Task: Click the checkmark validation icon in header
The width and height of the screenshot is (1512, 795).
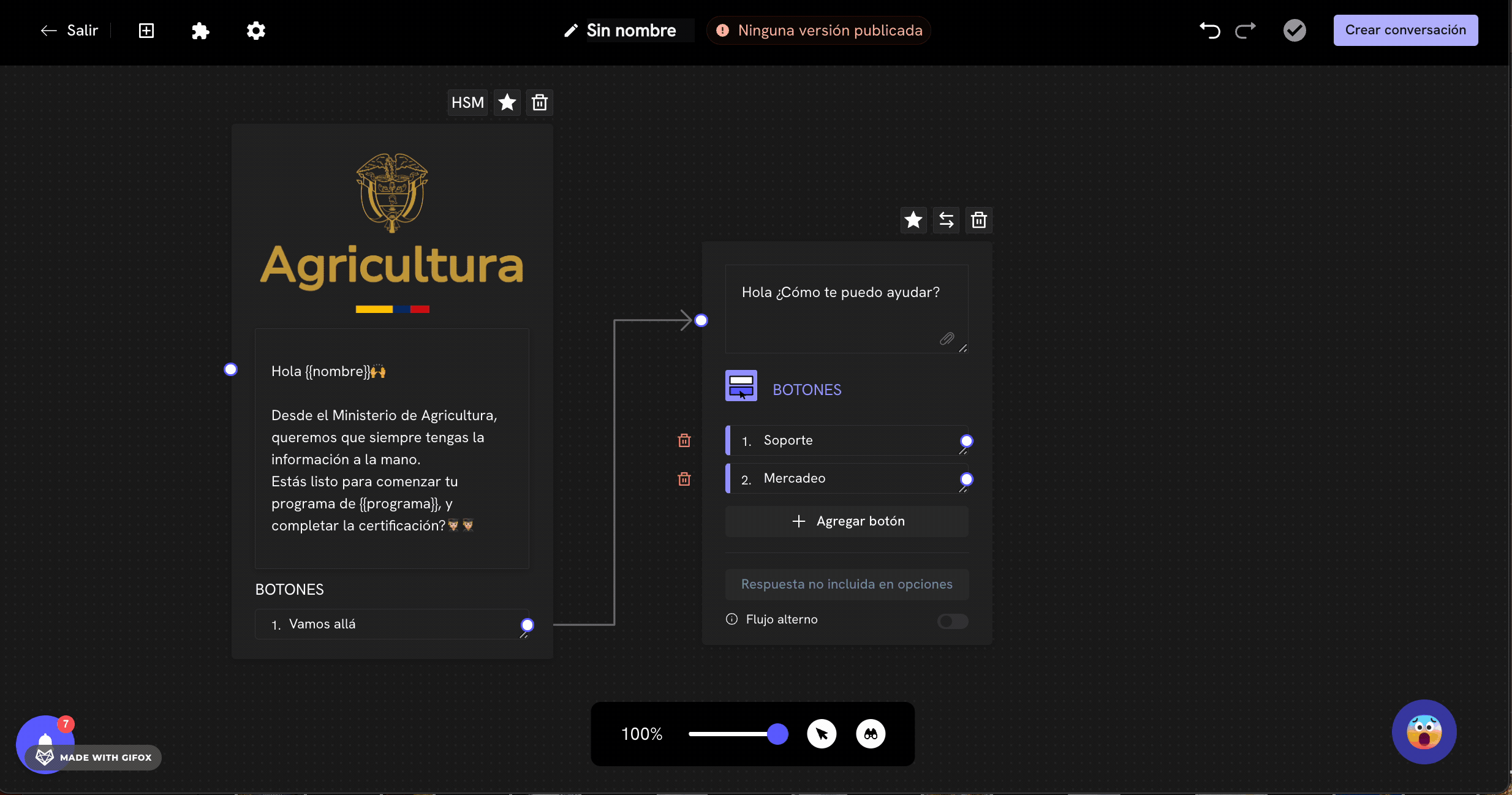Action: 1295,31
